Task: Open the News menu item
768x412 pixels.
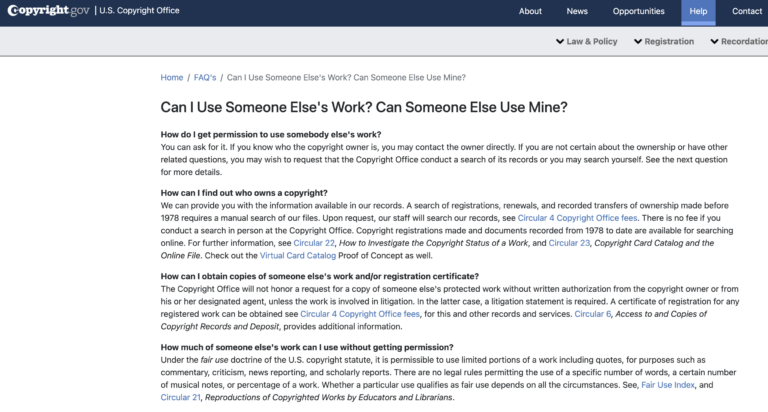Action: pos(577,12)
